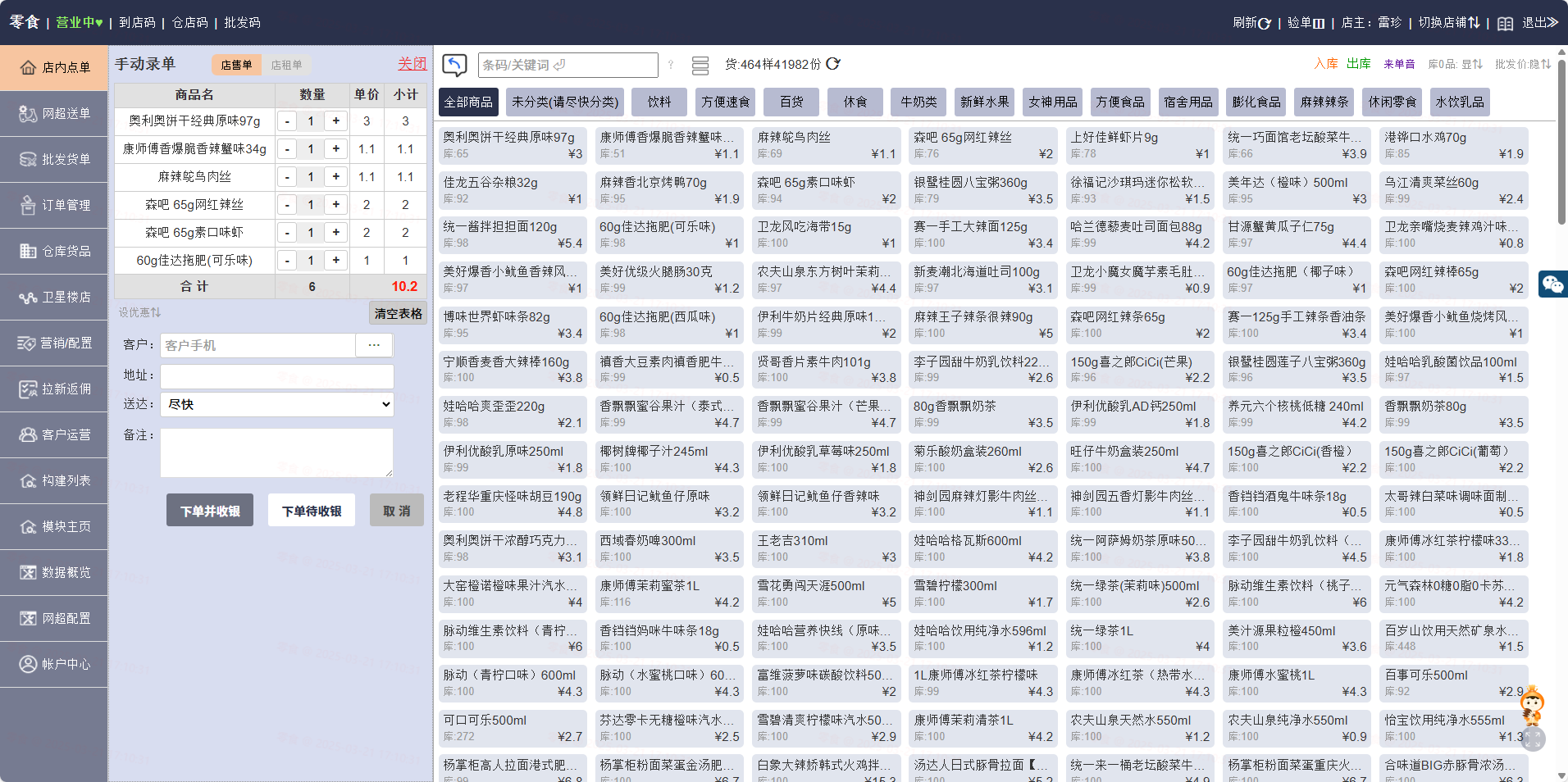Click 下单待收银 button

pyautogui.click(x=312, y=511)
